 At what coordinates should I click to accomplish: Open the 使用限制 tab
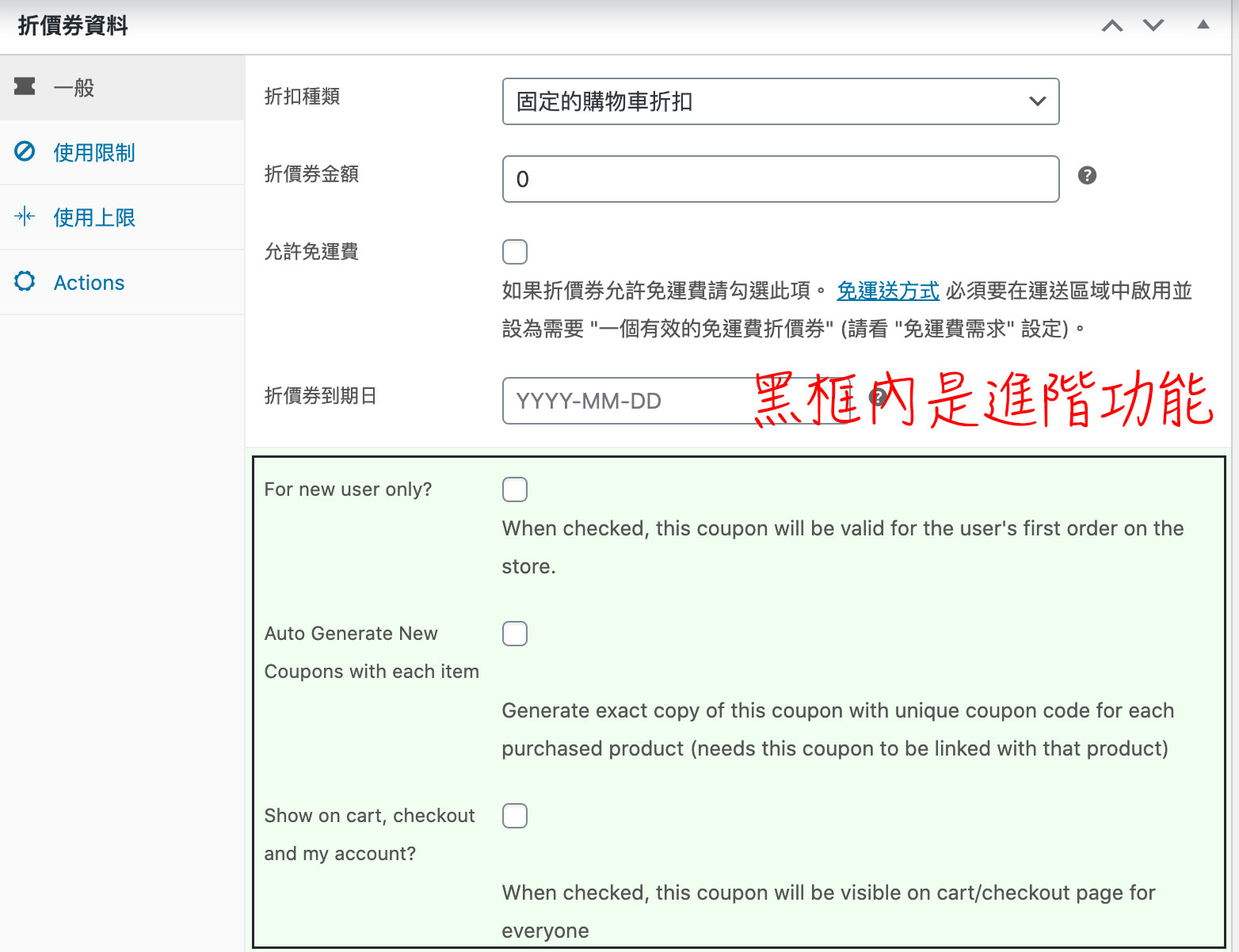click(x=122, y=152)
